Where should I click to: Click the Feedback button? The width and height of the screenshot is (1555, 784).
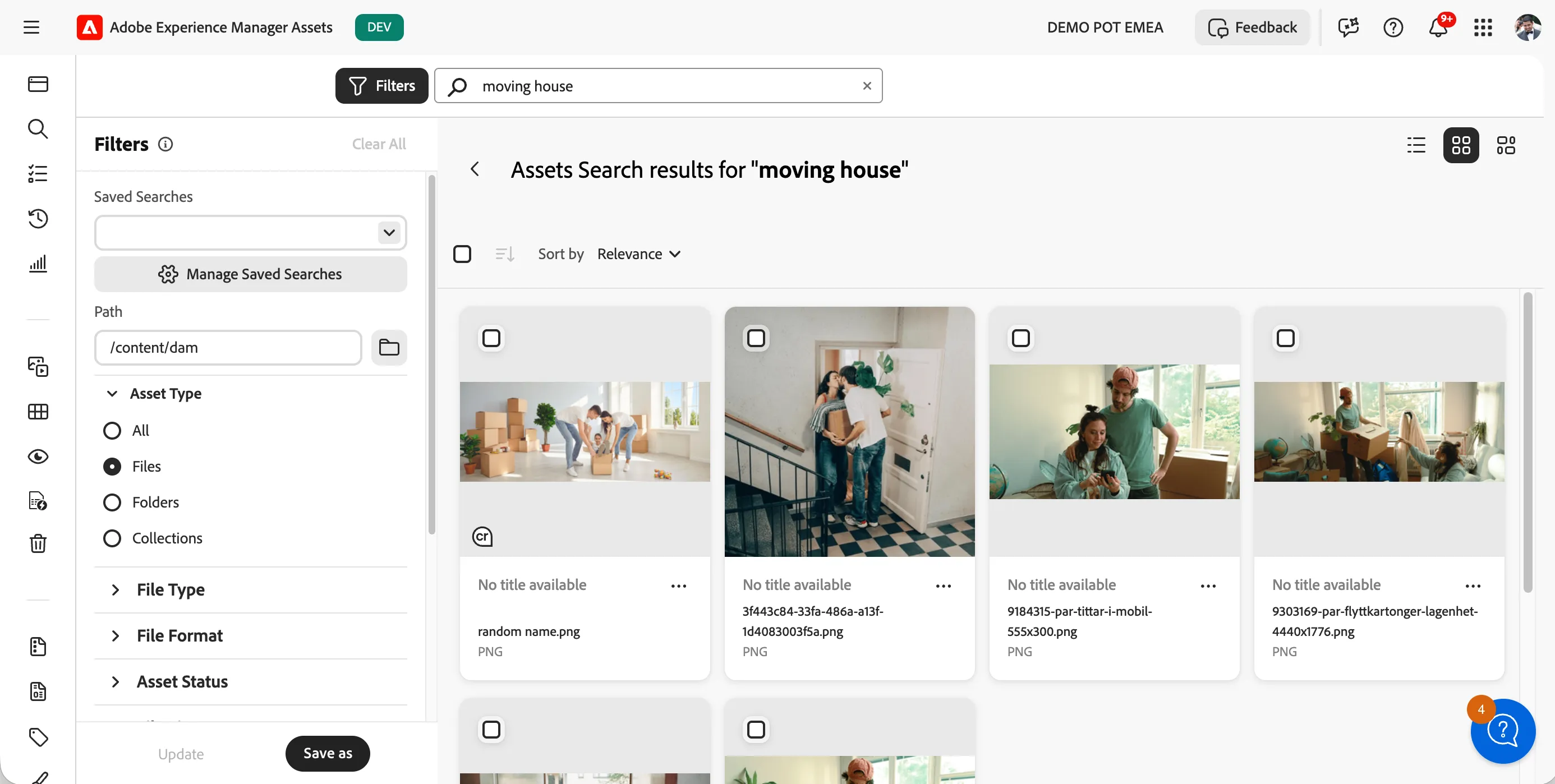pos(1253,27)
